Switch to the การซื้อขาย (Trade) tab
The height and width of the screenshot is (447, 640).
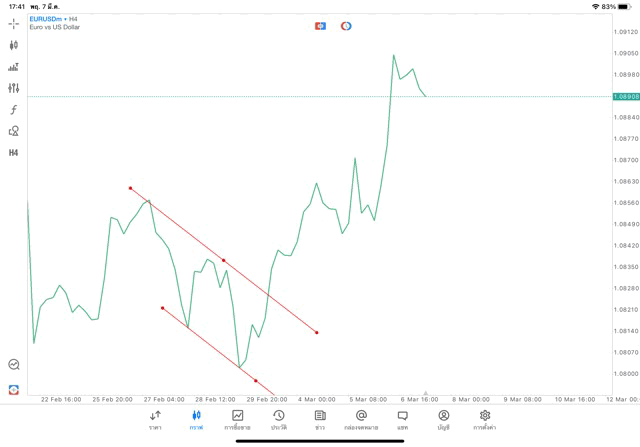point(238,419)
